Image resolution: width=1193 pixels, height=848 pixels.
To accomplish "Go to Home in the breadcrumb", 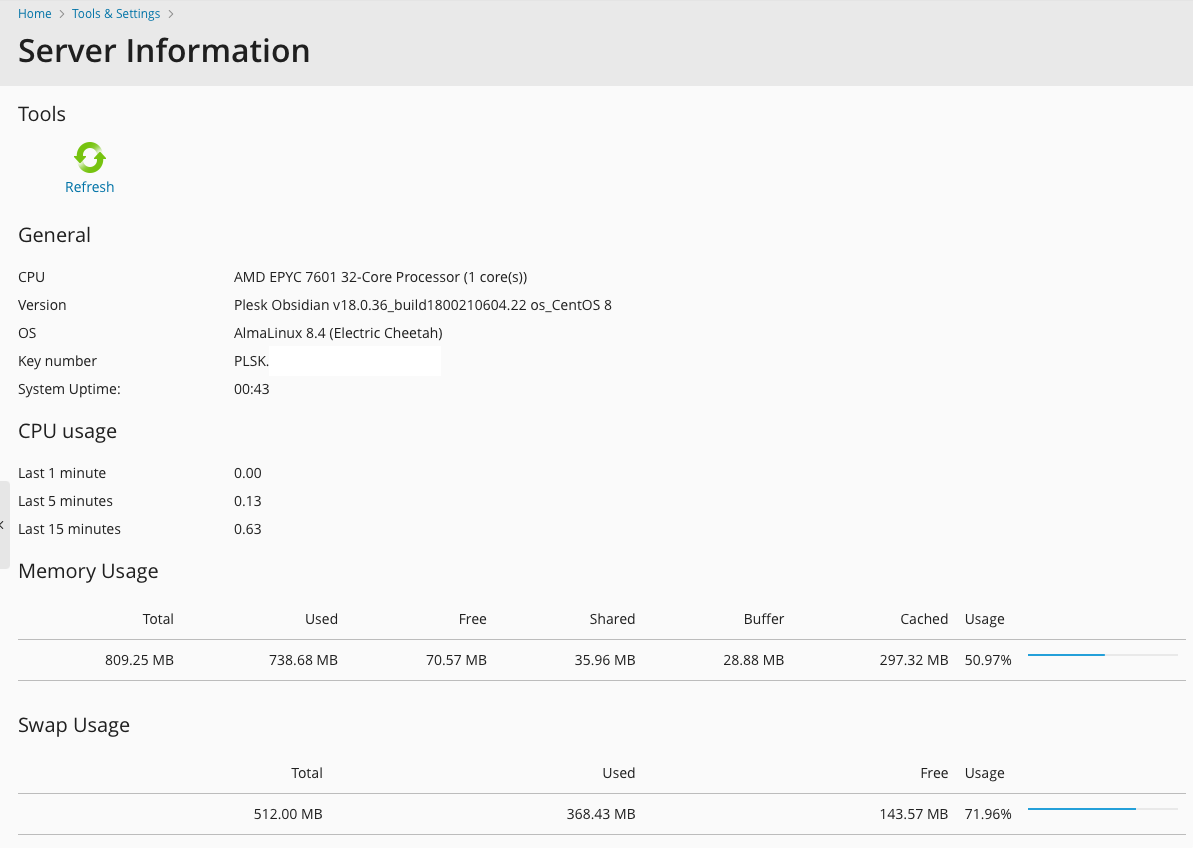I will 35,14.
